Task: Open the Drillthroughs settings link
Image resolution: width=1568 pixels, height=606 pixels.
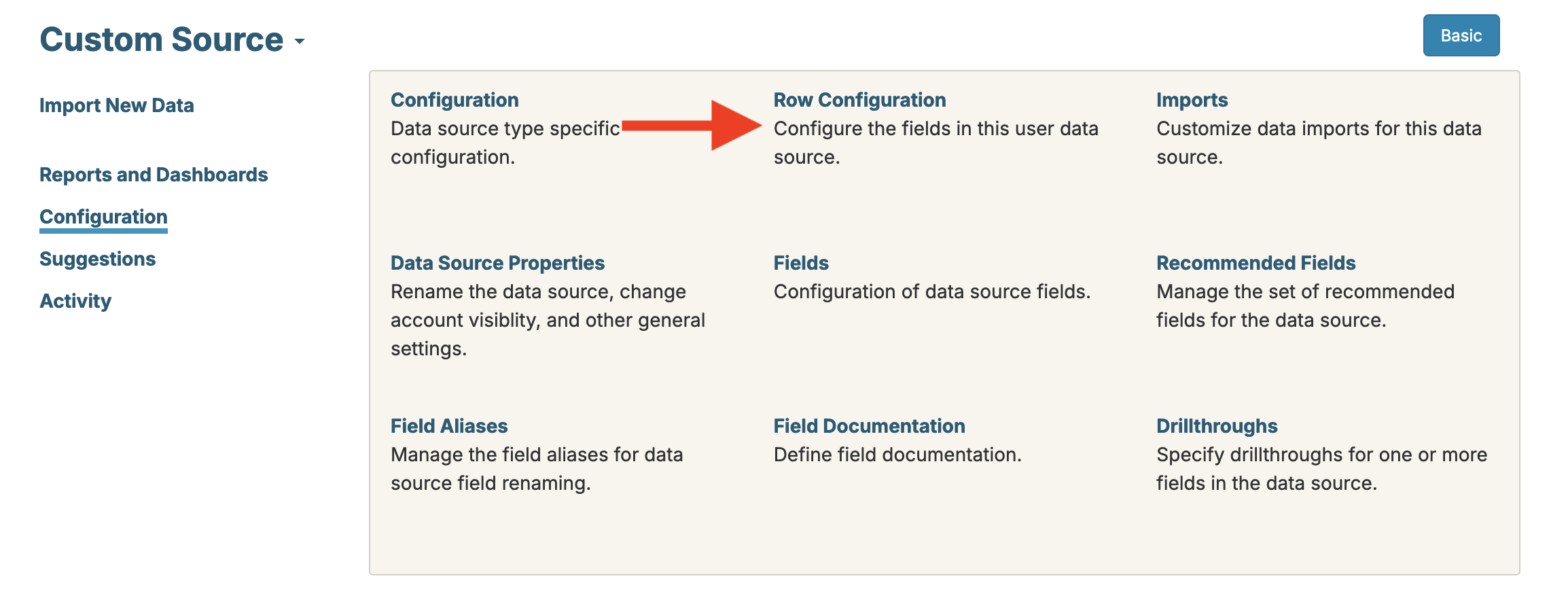Action: (x=1217, y=426)
